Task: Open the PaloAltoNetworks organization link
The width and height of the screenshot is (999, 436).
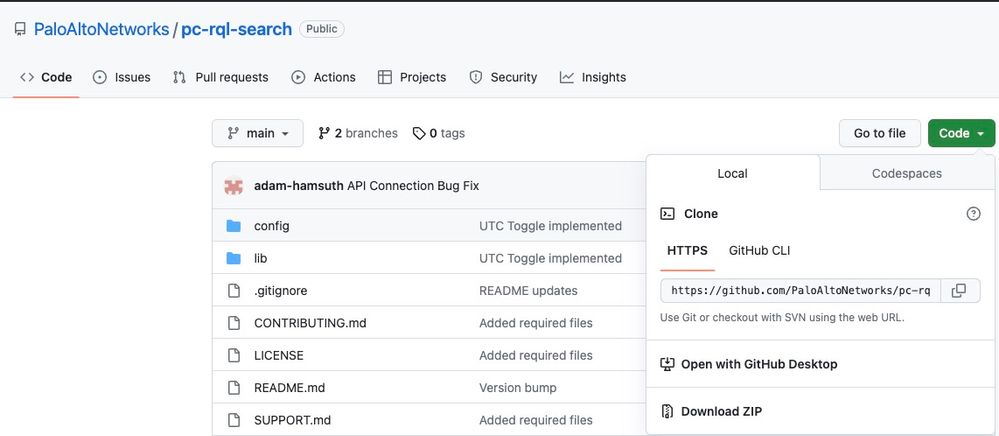Action: tap(101, 29)
